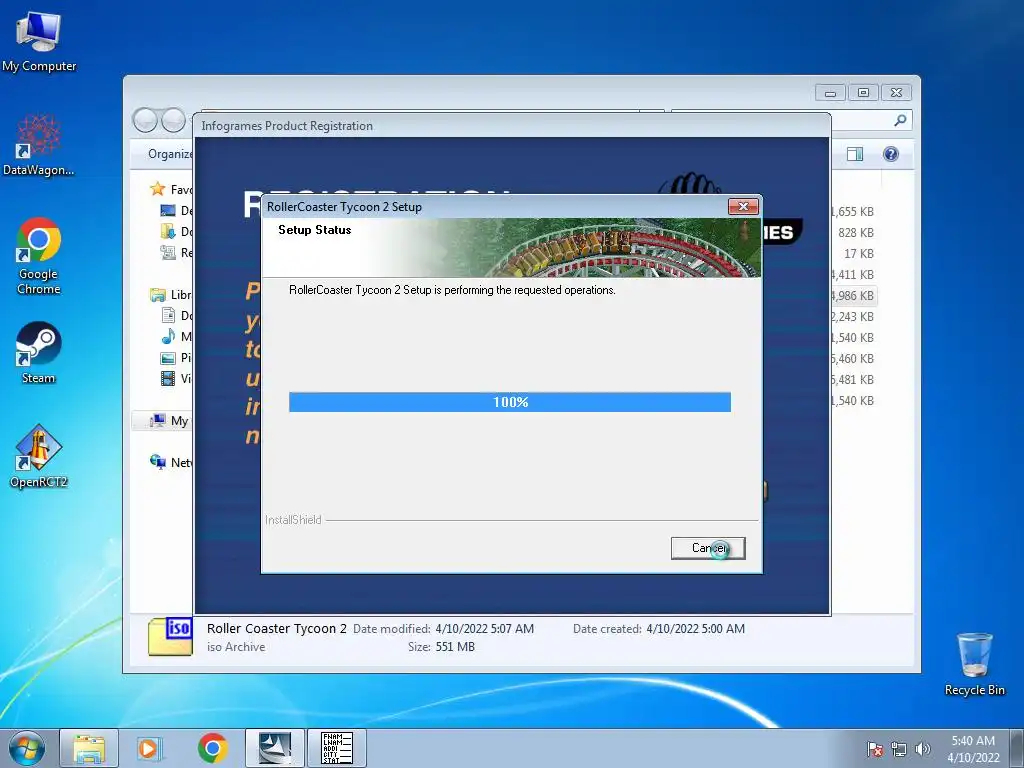The height and width of the screenshot is (768, 1024).
Task: Show the clock and date flyout
Action: click(x=973, y=749)
